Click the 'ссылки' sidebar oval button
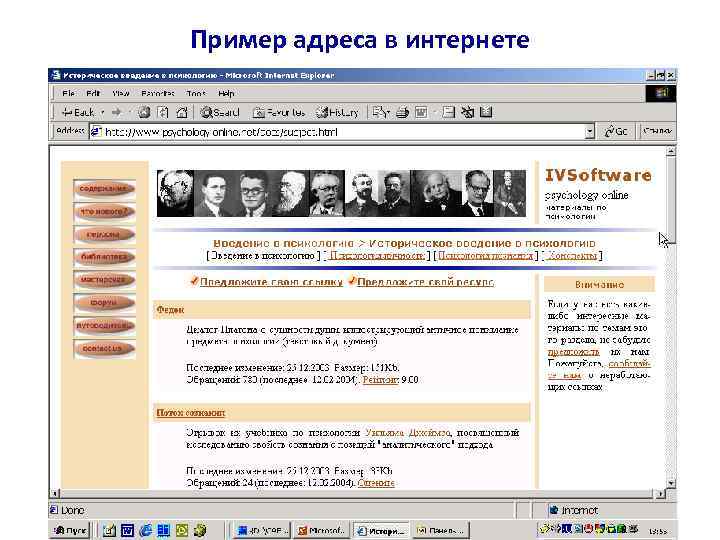The width and height of the screenshot is (720, 540). [x=104, y=235]
